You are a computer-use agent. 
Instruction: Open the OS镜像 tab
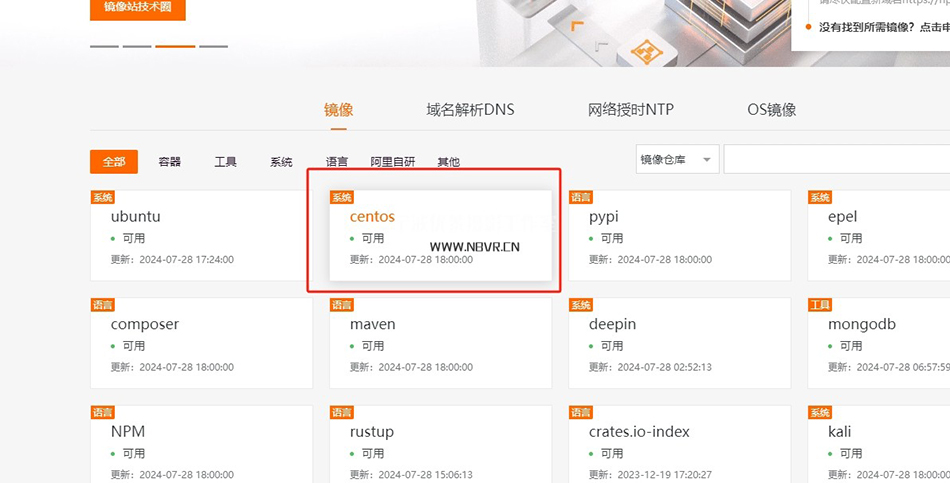pyautogui.click(x=771, y=110)
